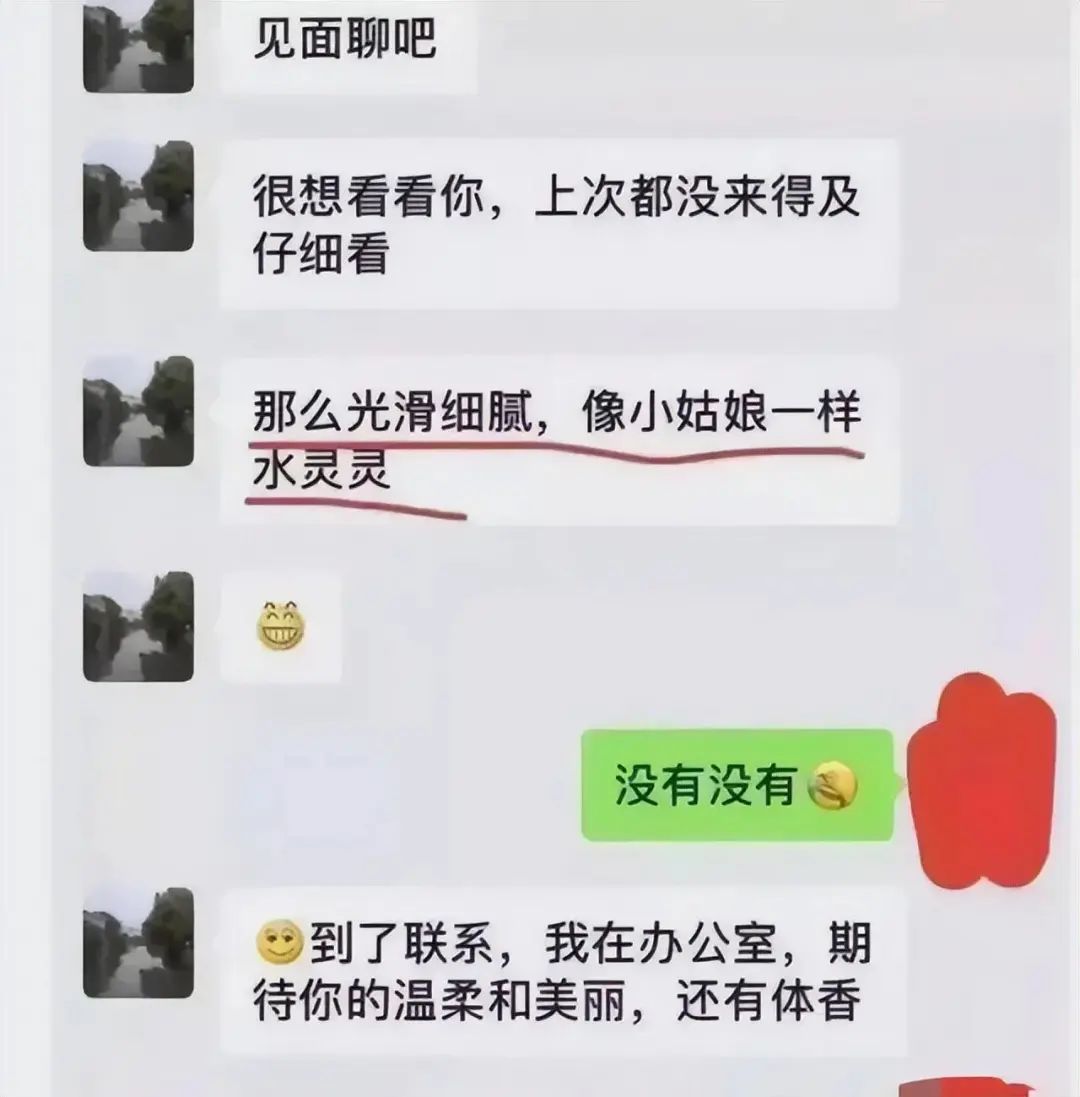Image resolution: width=1080 pixels, height=1097 pixels.
Task: Click the facepalm emoji in the green bubble
Action: [x=832, y=786]
